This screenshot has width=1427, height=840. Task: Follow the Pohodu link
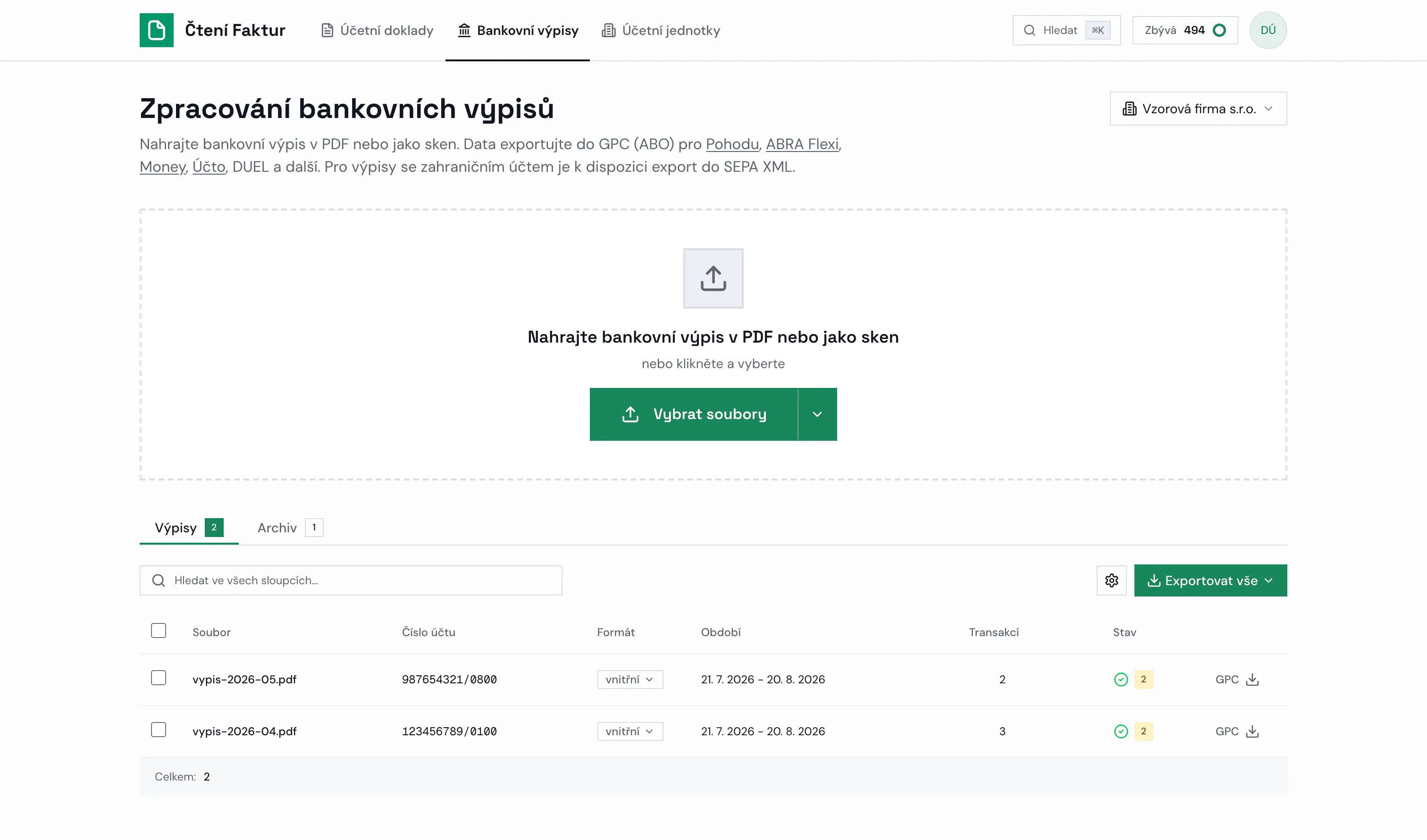point(731,144)
